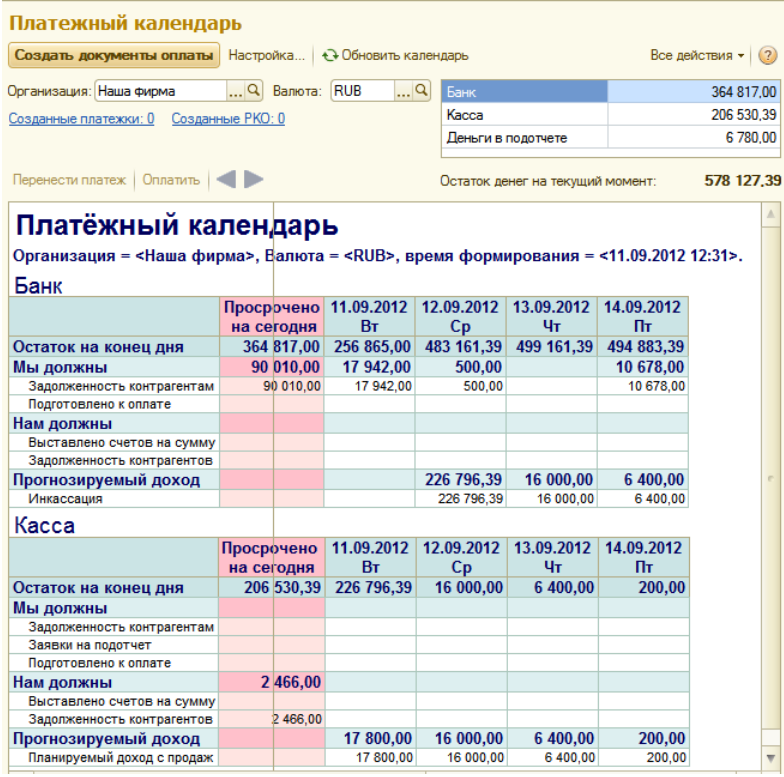
Task: Click Создать документы оплаты button
Action: pos(114,55)
